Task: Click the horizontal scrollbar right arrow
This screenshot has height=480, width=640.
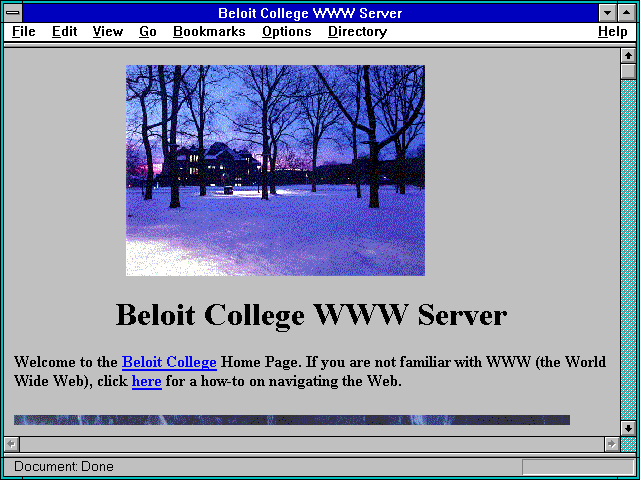Action: pyautogui.click(x=612, y=444)
